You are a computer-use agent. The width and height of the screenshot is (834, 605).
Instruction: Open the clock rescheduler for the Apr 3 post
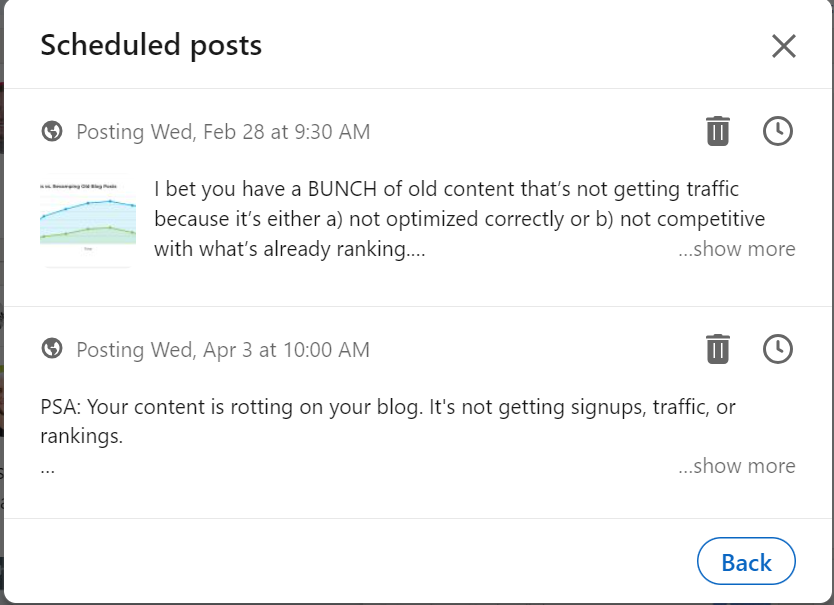(x=777, y=349)
